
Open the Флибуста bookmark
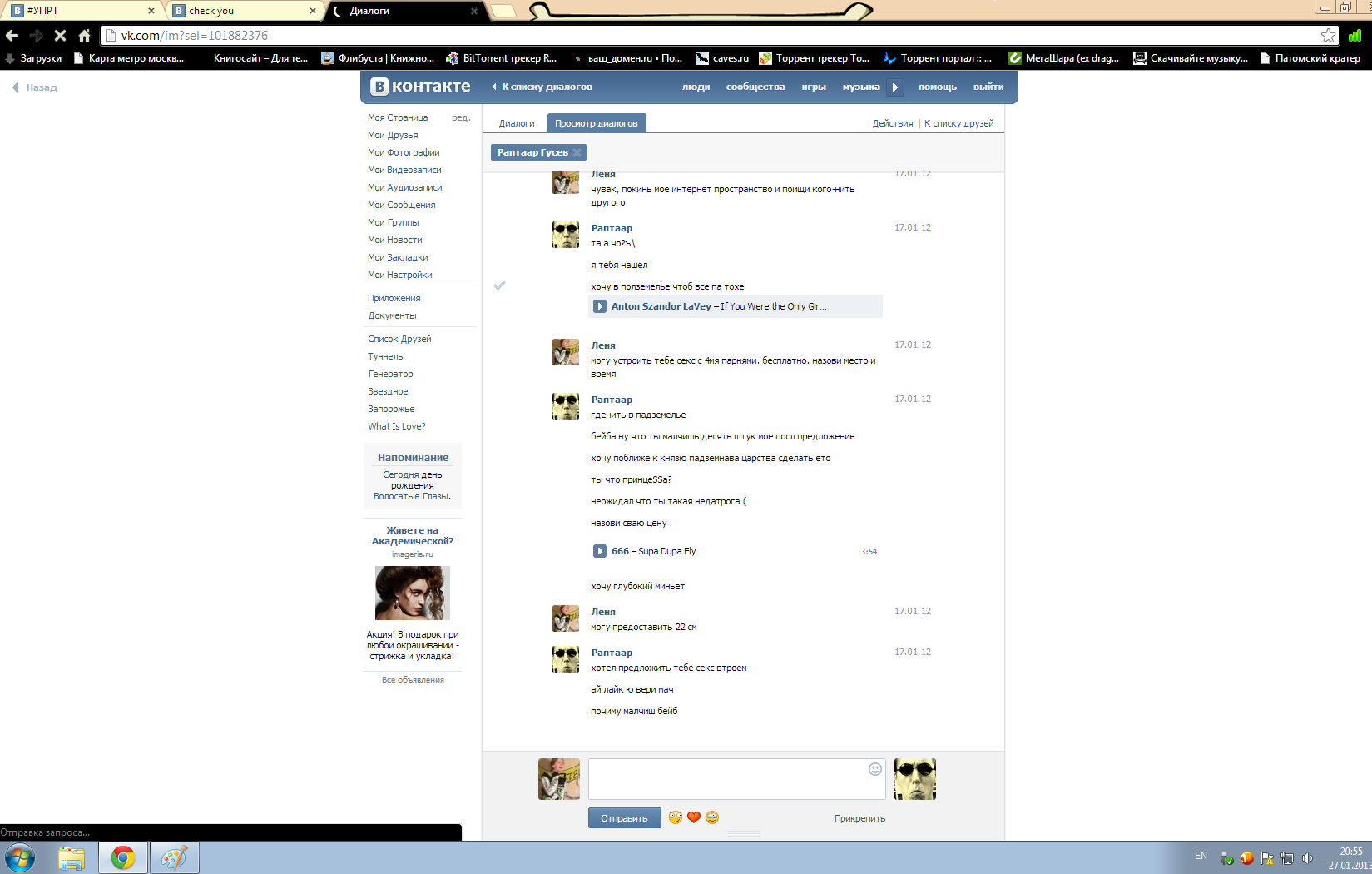[378, 58]
